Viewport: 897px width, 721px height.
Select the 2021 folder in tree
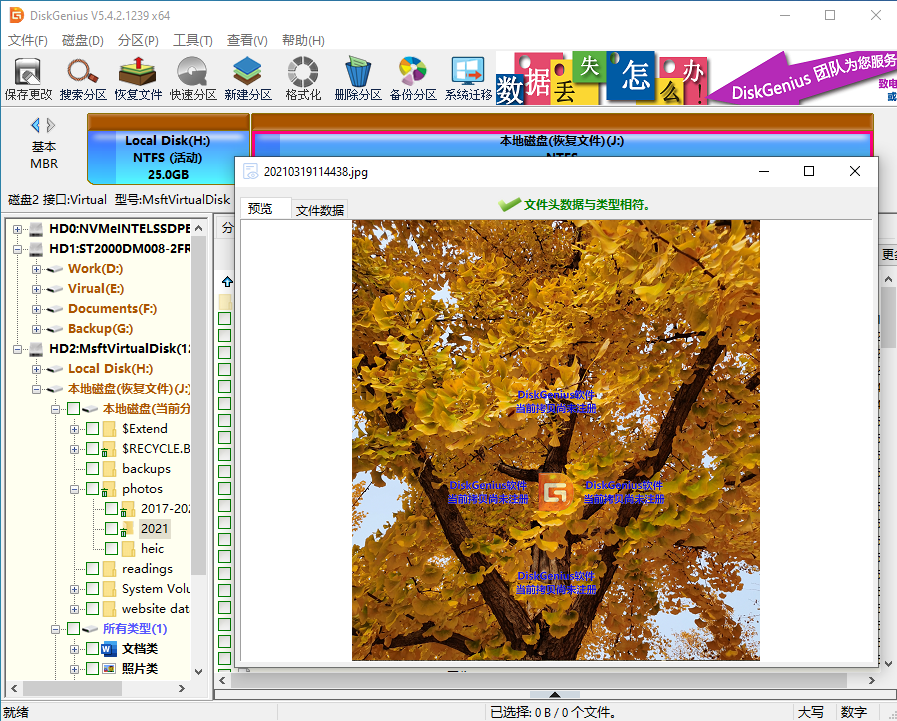tap(154, 529)
